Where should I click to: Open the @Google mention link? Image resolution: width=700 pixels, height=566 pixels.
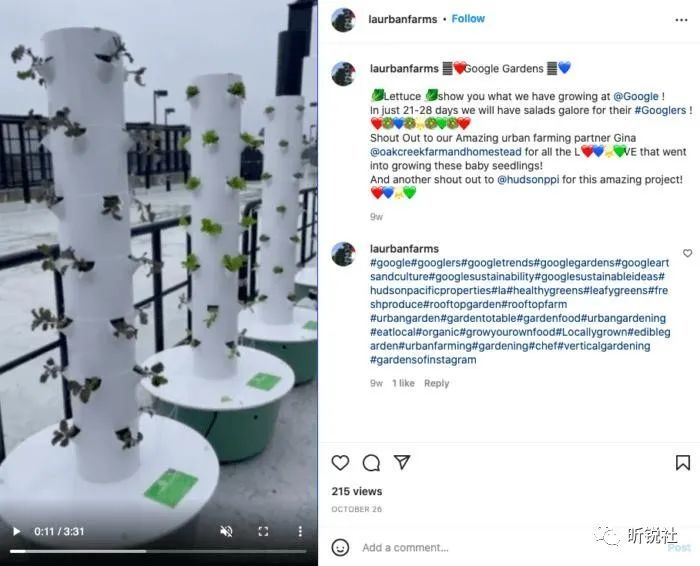point(636,96)
